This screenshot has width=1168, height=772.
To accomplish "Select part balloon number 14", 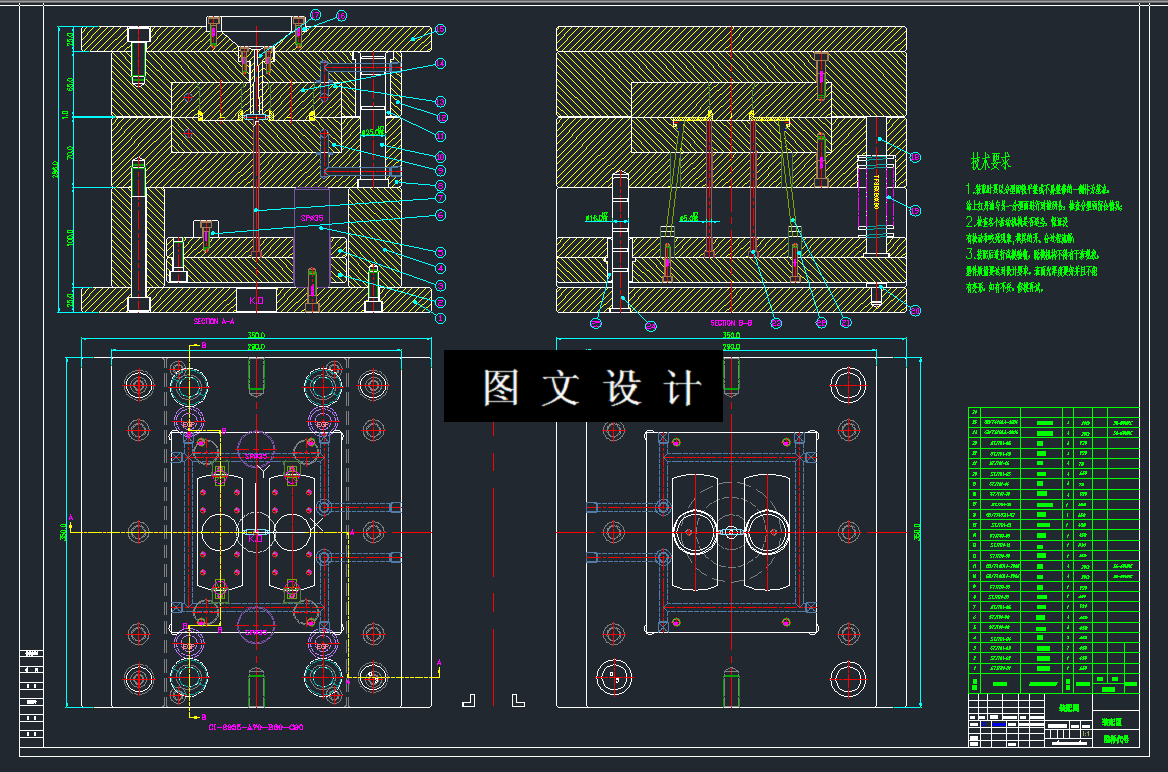I will [440, 63].
